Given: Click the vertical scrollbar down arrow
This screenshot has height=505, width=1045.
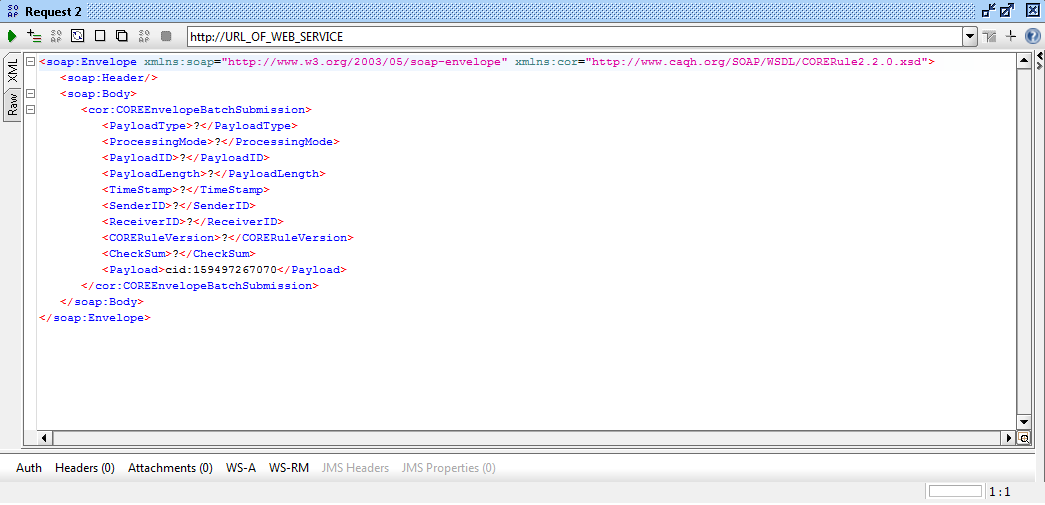Looking at the screenshot, I should point(1023,422).
